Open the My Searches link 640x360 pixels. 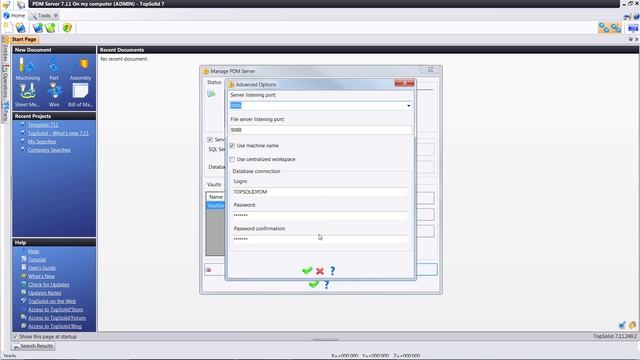tap(42, 142)
